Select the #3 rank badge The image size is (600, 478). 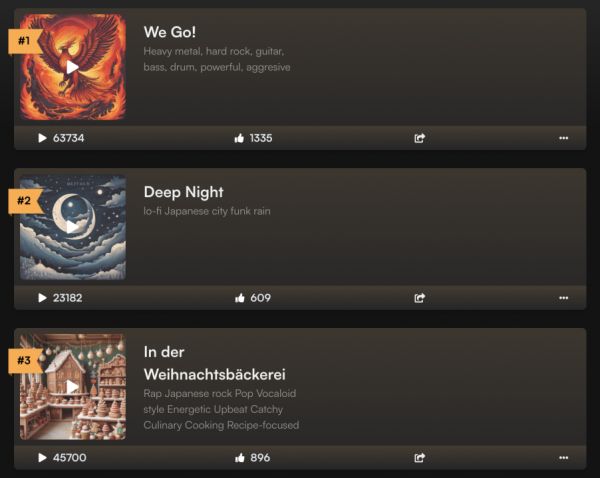(x=25, y=360)
